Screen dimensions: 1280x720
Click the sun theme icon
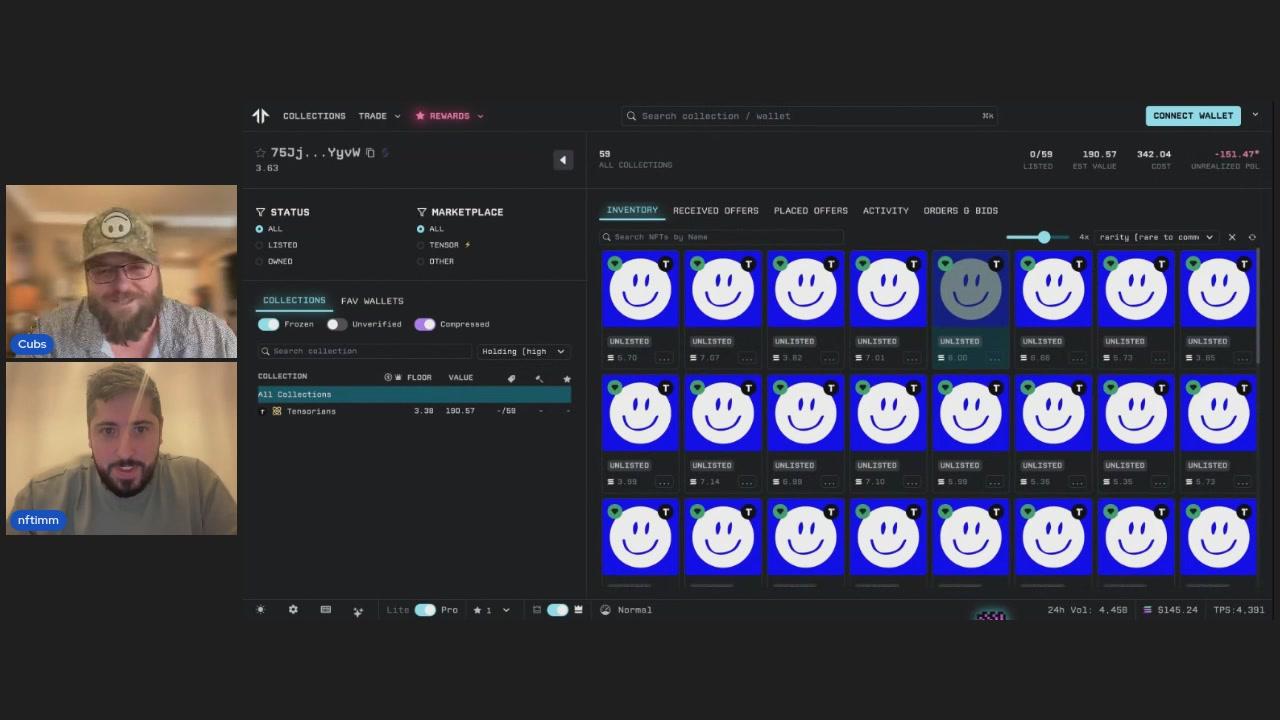[x=261, y=610]
